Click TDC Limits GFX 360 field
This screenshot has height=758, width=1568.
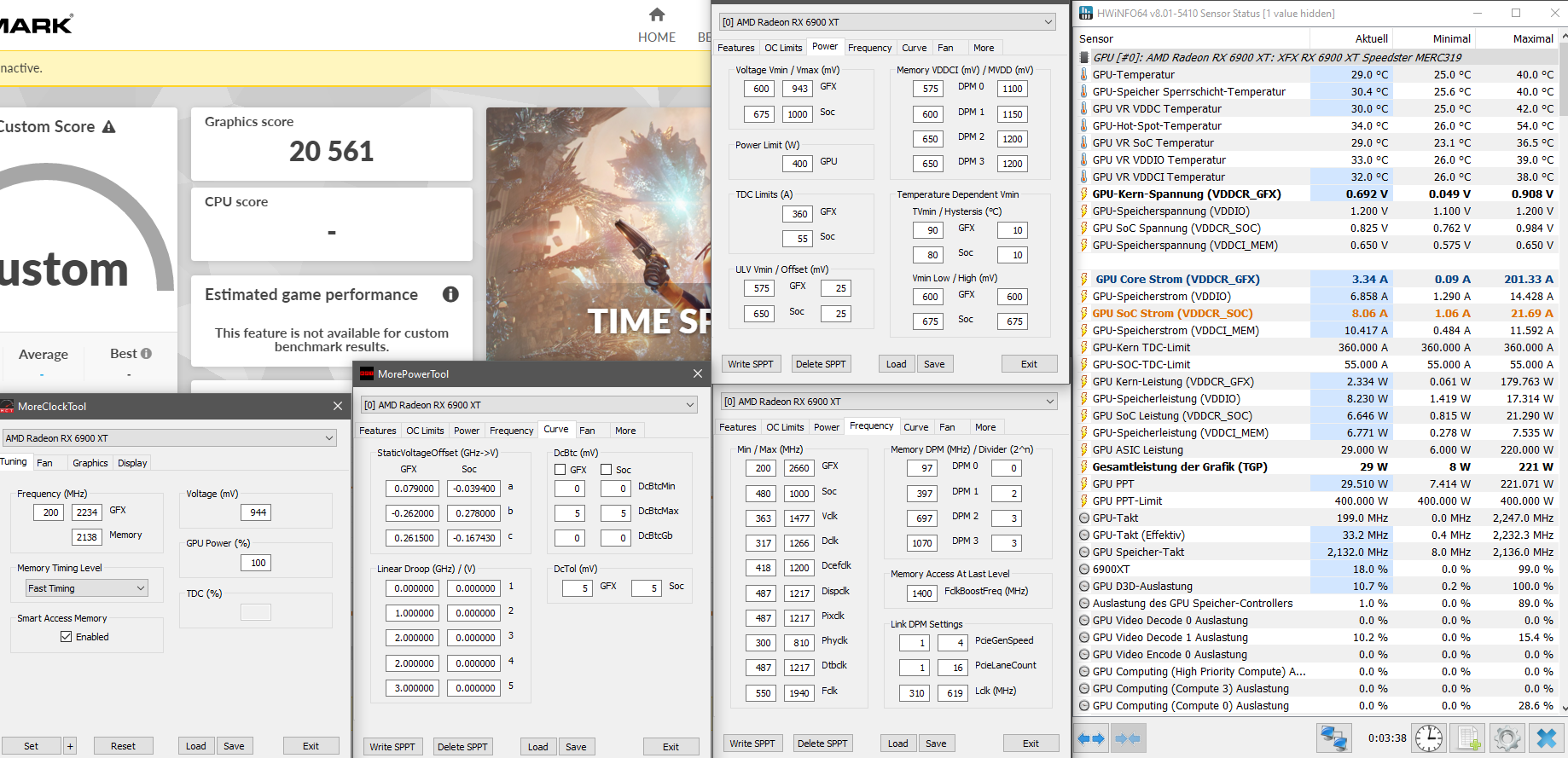point(797,214)
